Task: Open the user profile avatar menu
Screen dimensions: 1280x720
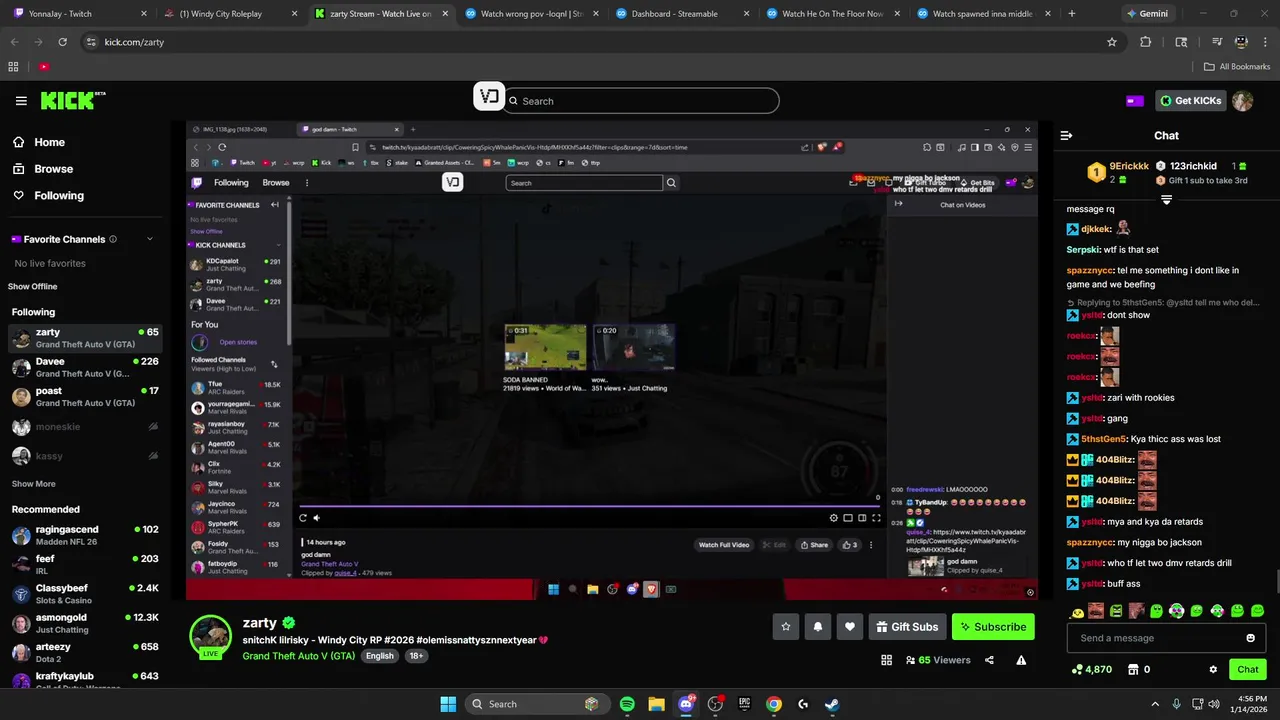Action: [x=1242, y=101]
